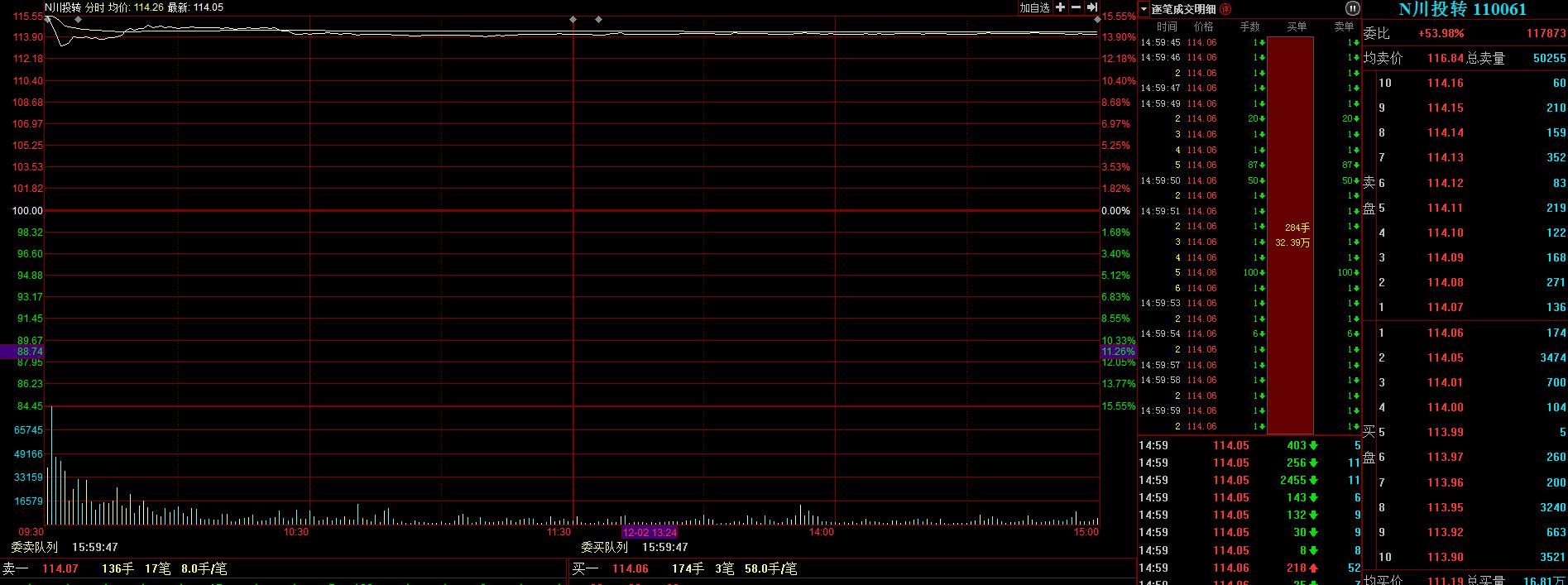Select the 逐笔成交明细 panel title
1568x585 pixels.
point(1183,9)
